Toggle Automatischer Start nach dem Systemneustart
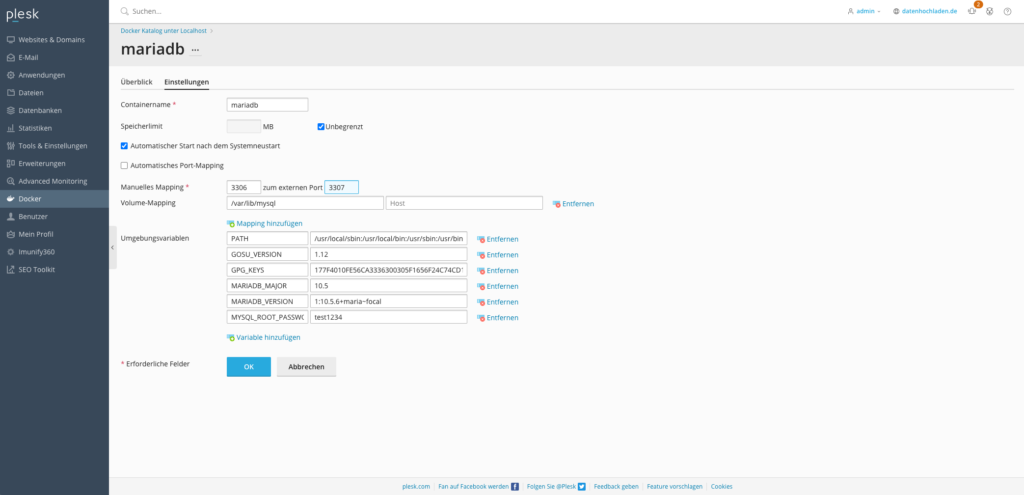The height and width of the screenshot is (495, 1024). pos(124,146)
